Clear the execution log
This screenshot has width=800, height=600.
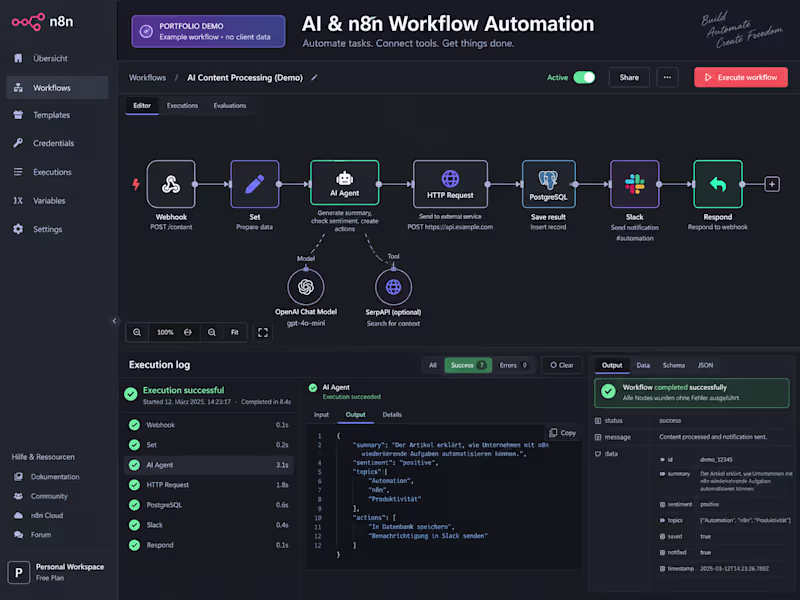562,365
